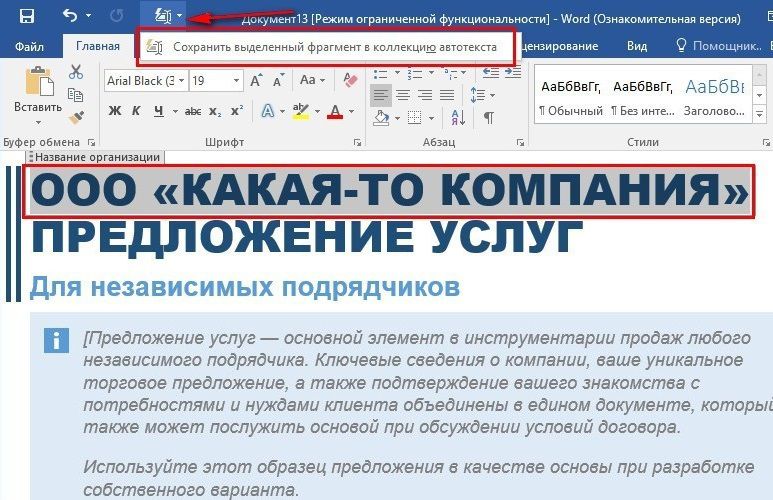Screen dimensions: 773x500
Task: Click the Cut scissors icon
Action: pyautogui.click(x=76, y=72)
